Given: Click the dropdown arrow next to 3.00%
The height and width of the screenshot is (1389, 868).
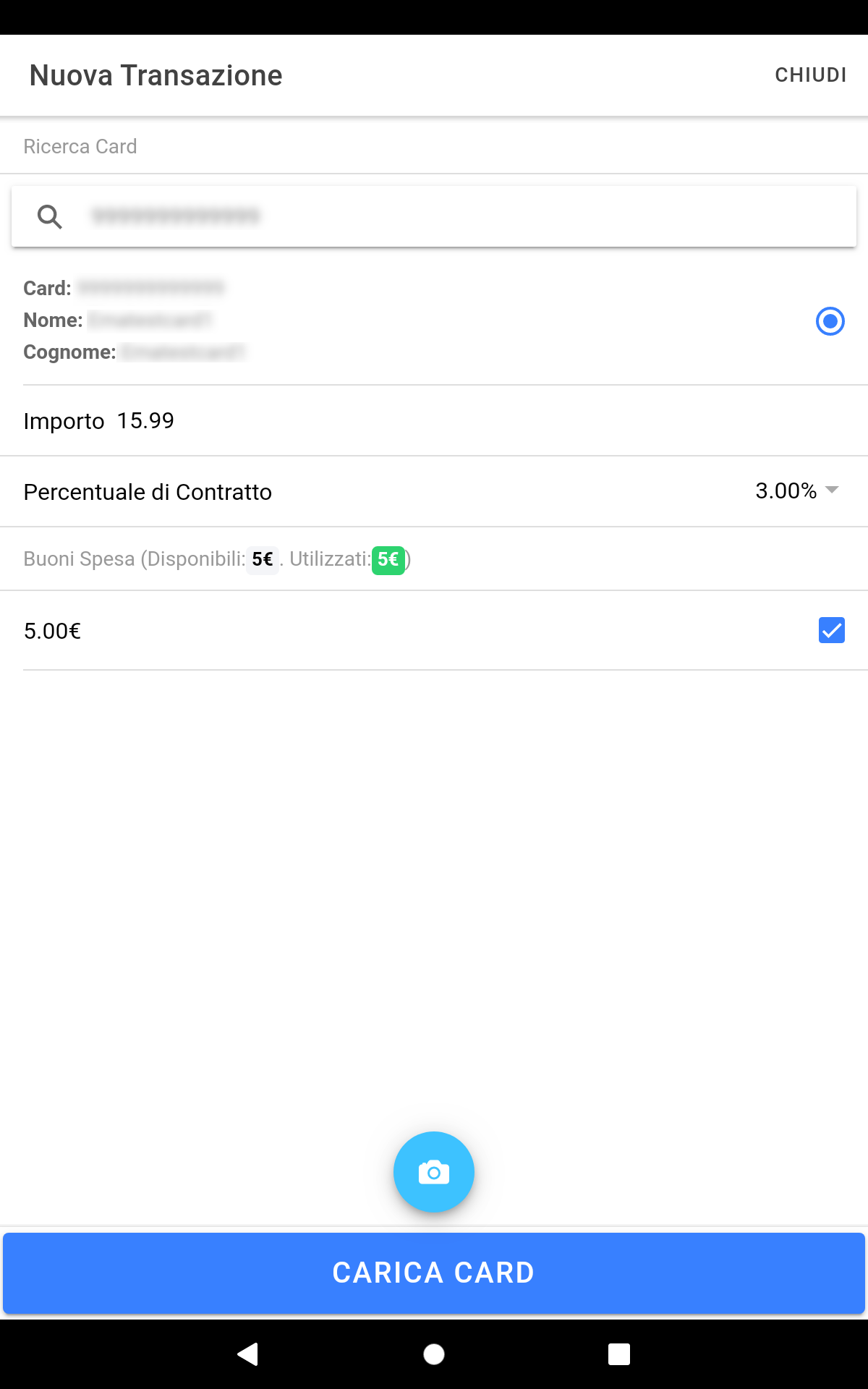Looking at the screenshot, I should (x=832, y=490).
